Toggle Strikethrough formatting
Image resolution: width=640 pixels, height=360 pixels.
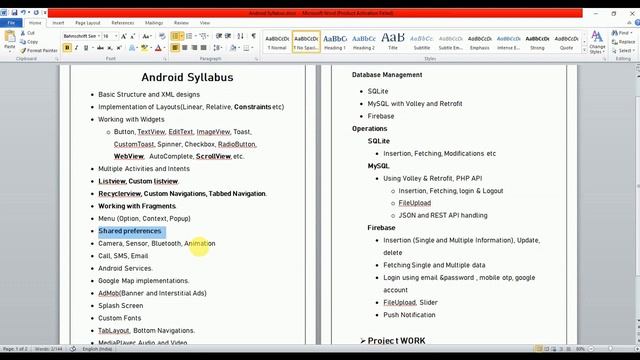(x=100, y=48)
